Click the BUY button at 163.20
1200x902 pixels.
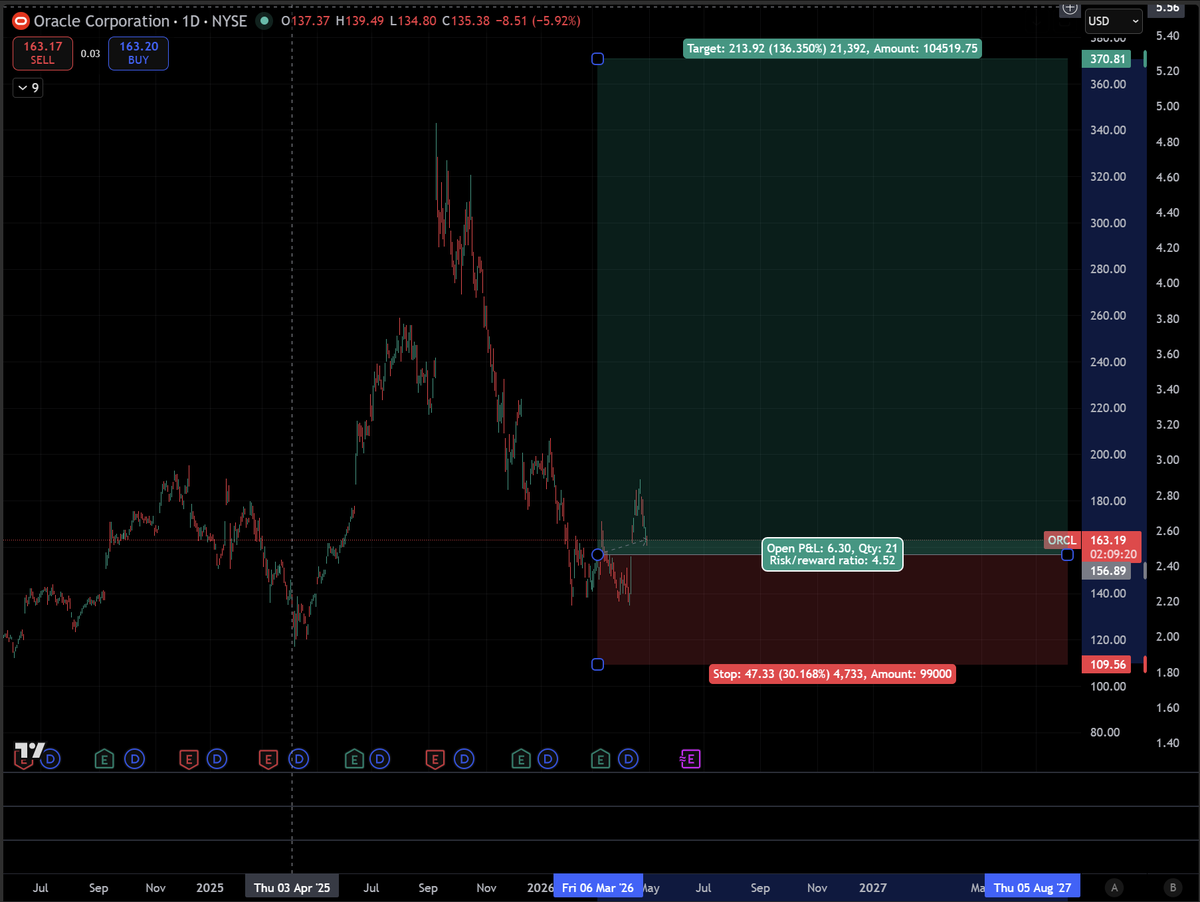tap(138, 53)
